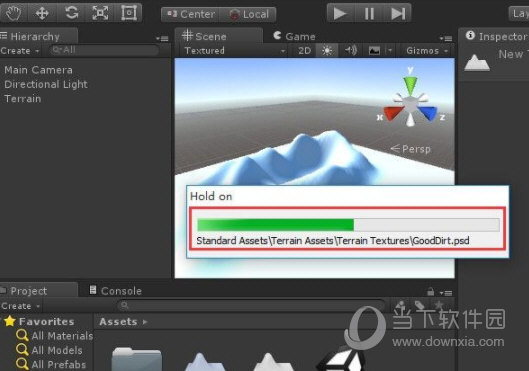This screenshot has height=371, width=529.
Task: Select All Prefabs saved search
Action: tap(51, 364)
